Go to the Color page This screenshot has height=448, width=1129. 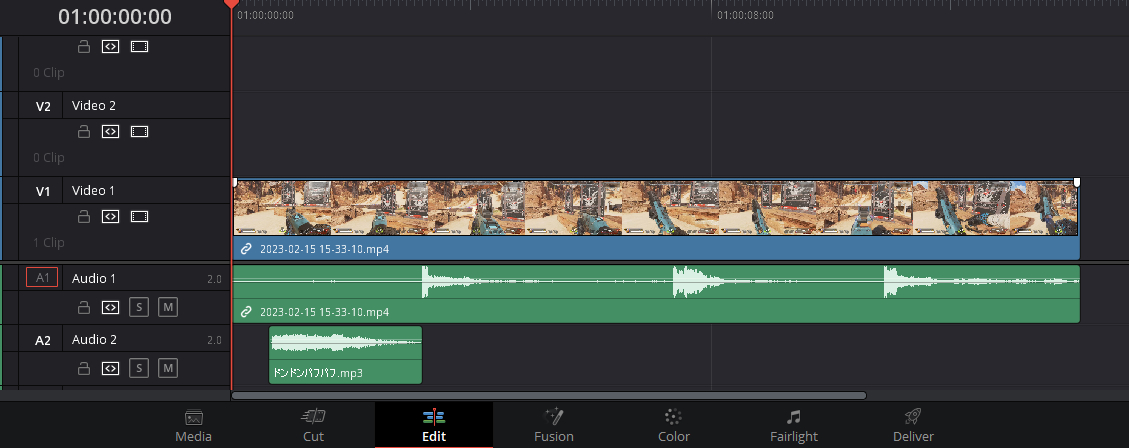coord(674,426)
